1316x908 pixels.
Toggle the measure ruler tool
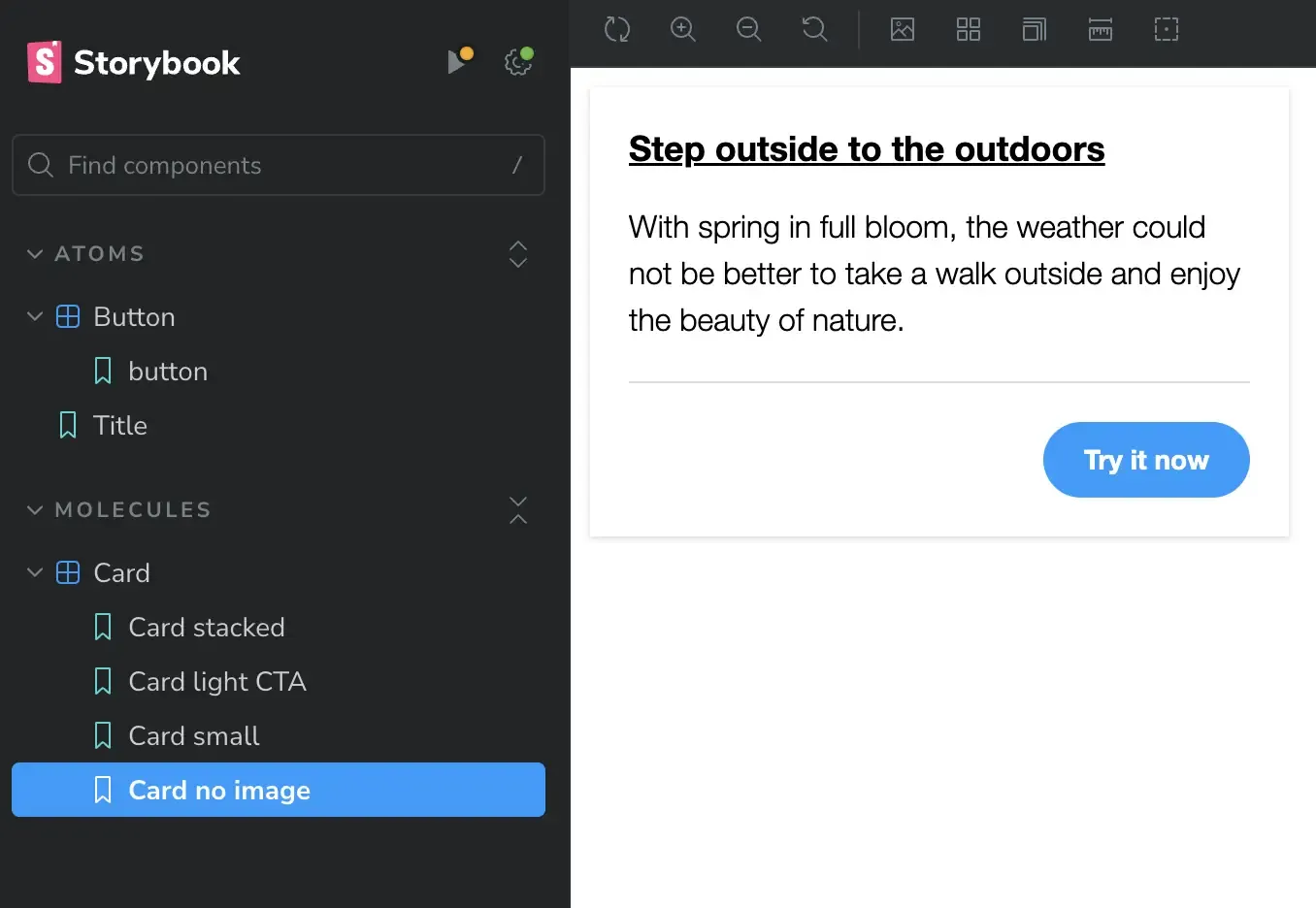(1101, 29)
